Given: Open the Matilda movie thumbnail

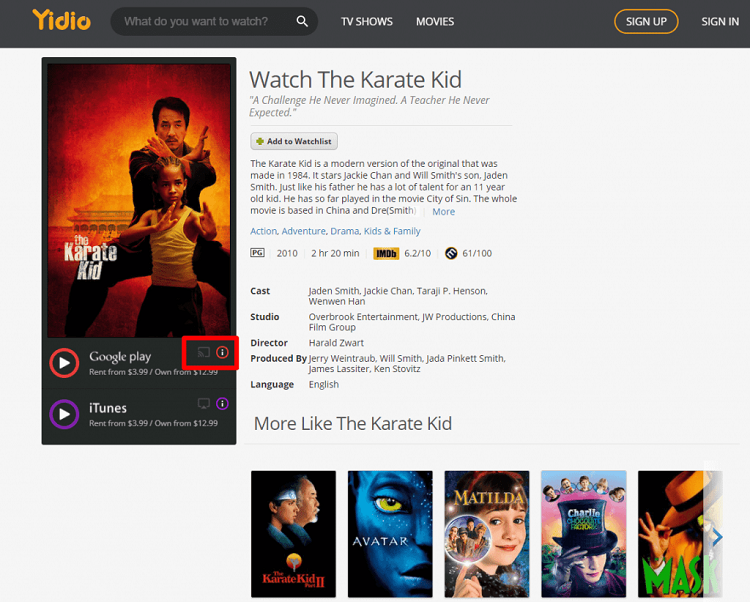Looking at the screenshot, I should (486, 534).
